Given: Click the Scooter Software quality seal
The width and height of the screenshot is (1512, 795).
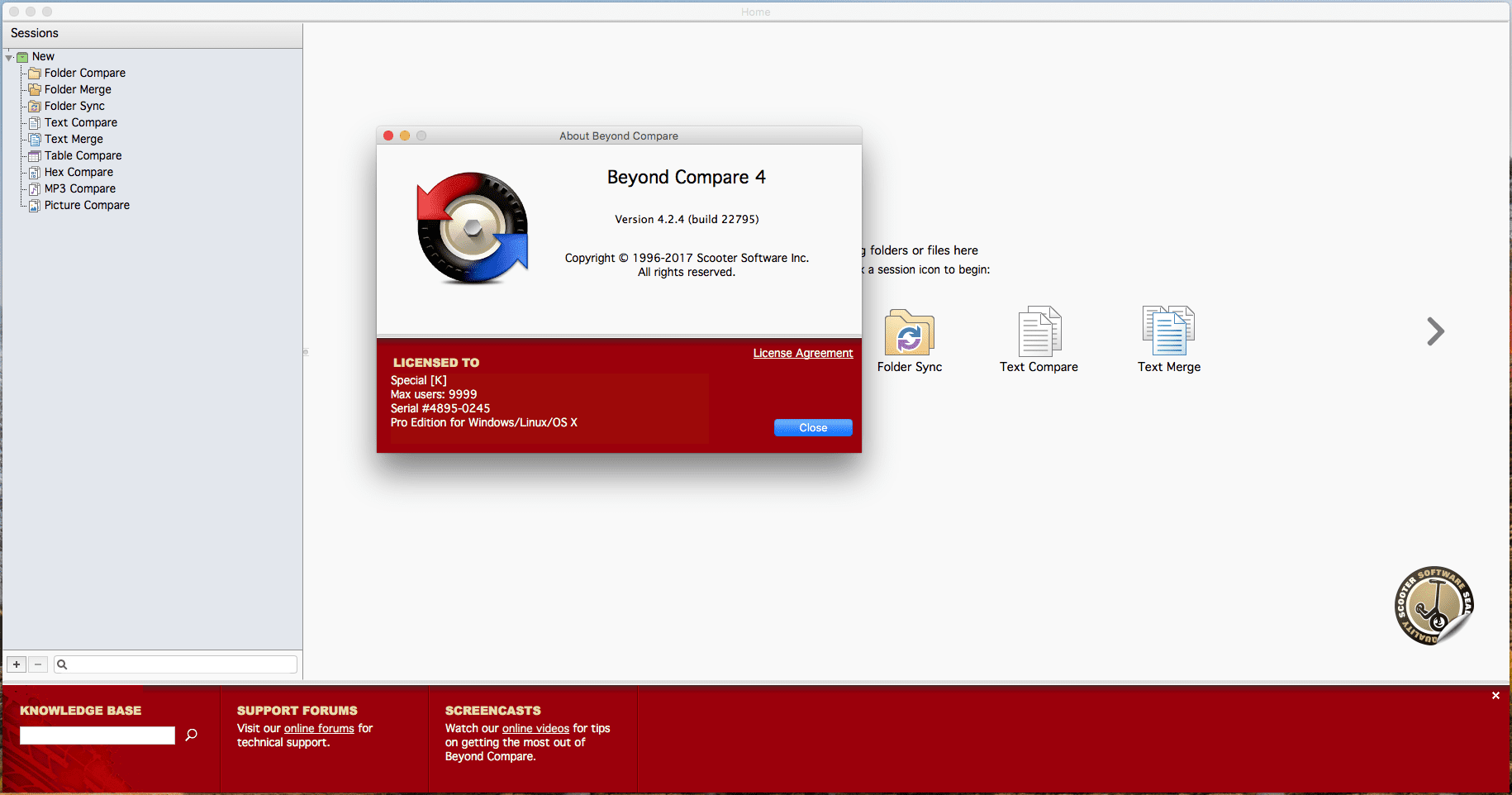Looking at the screenshot, I should [x=1434, y=606].
